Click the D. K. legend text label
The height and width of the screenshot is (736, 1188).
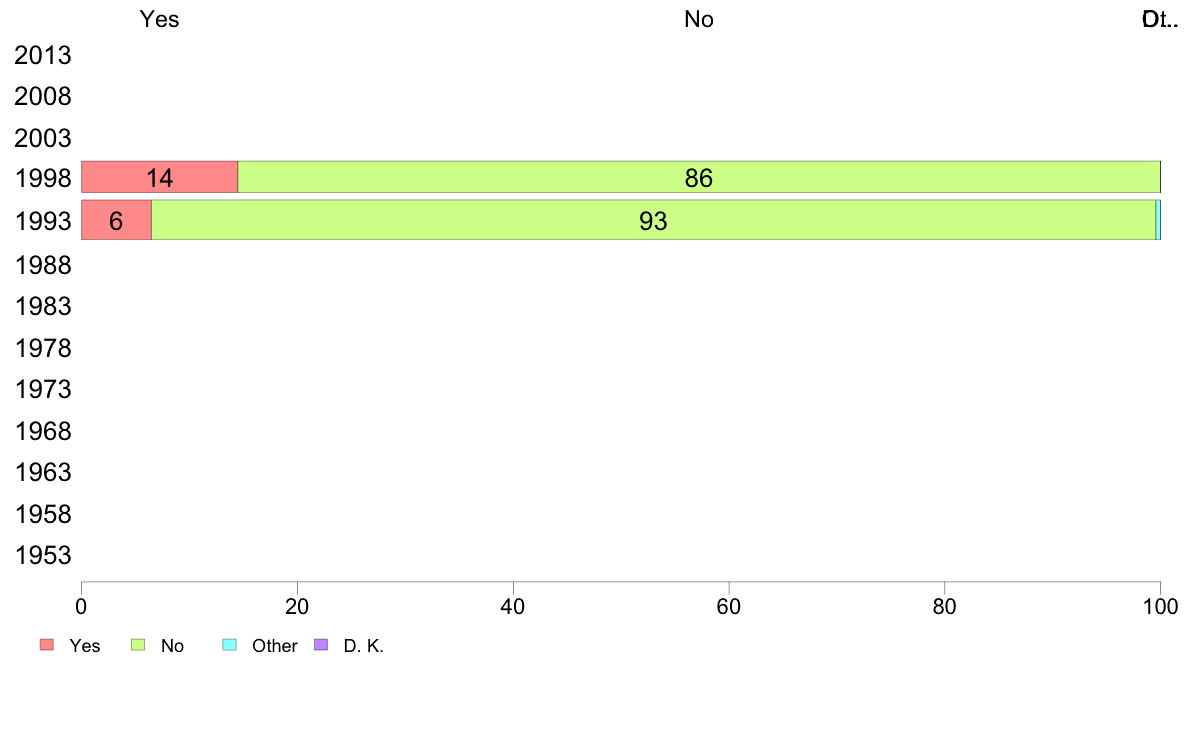(x=364, y=646)
